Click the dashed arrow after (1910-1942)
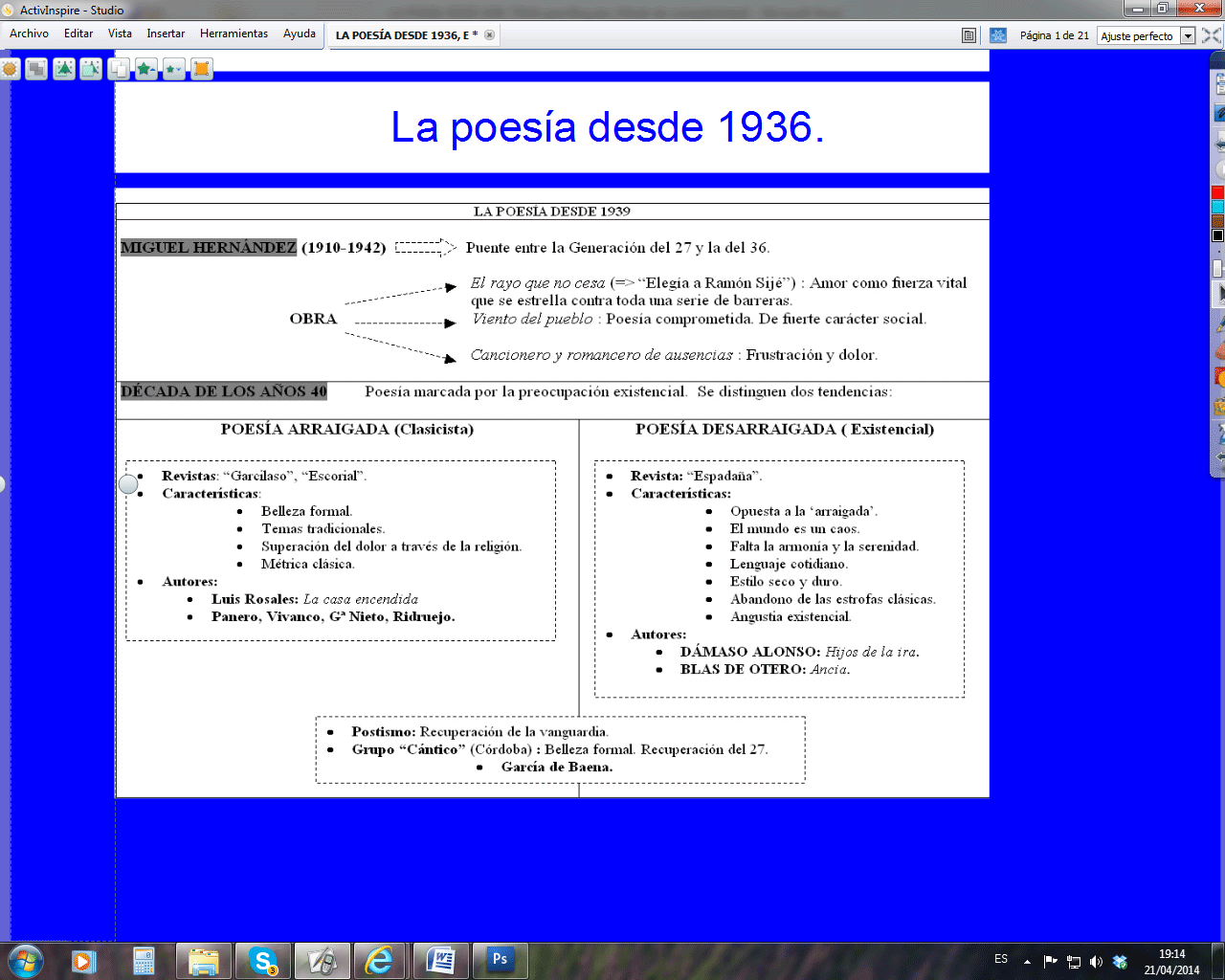The image size is (1225, 980). pos(426,247)
